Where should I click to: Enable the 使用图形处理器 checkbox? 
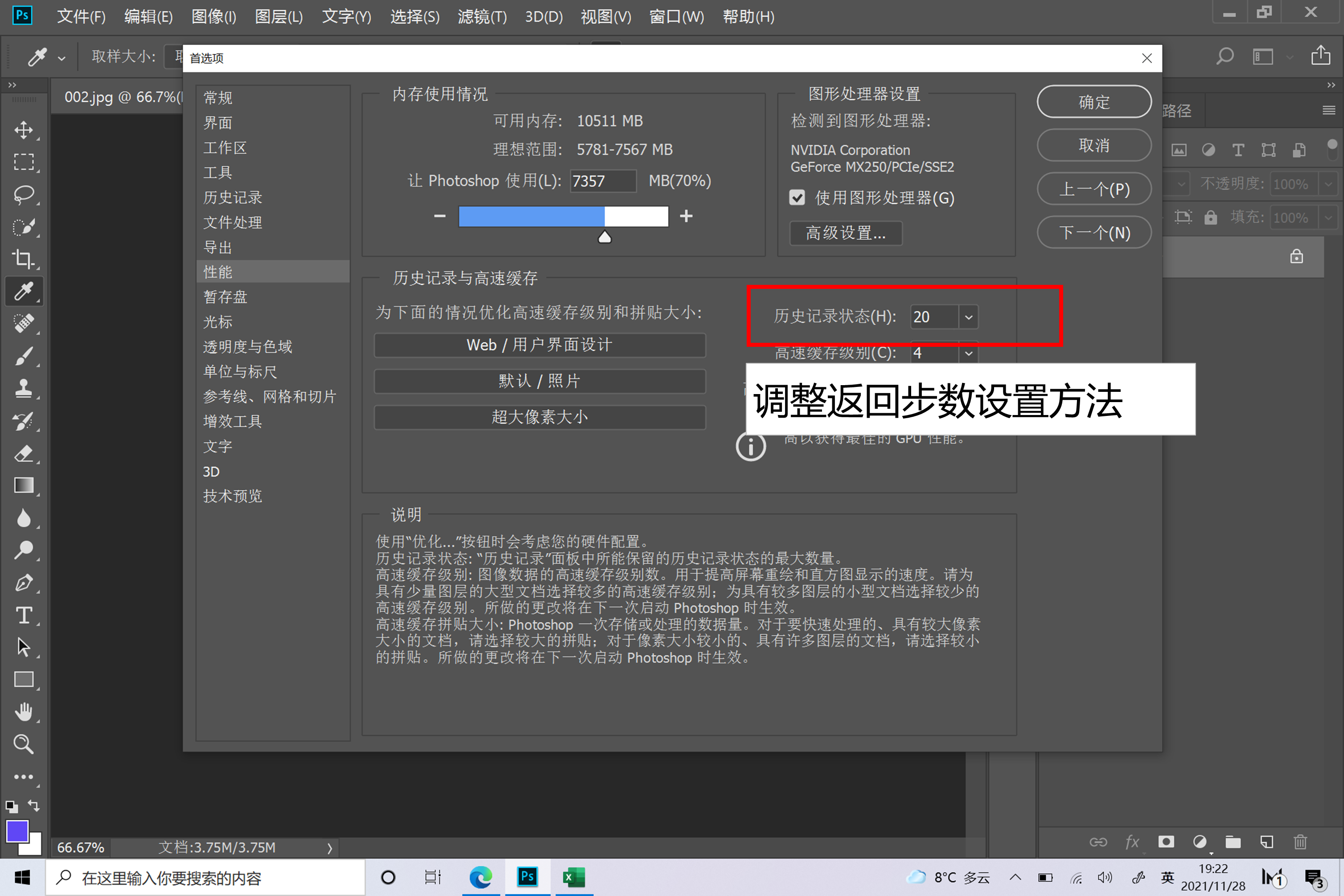[798, 198]
